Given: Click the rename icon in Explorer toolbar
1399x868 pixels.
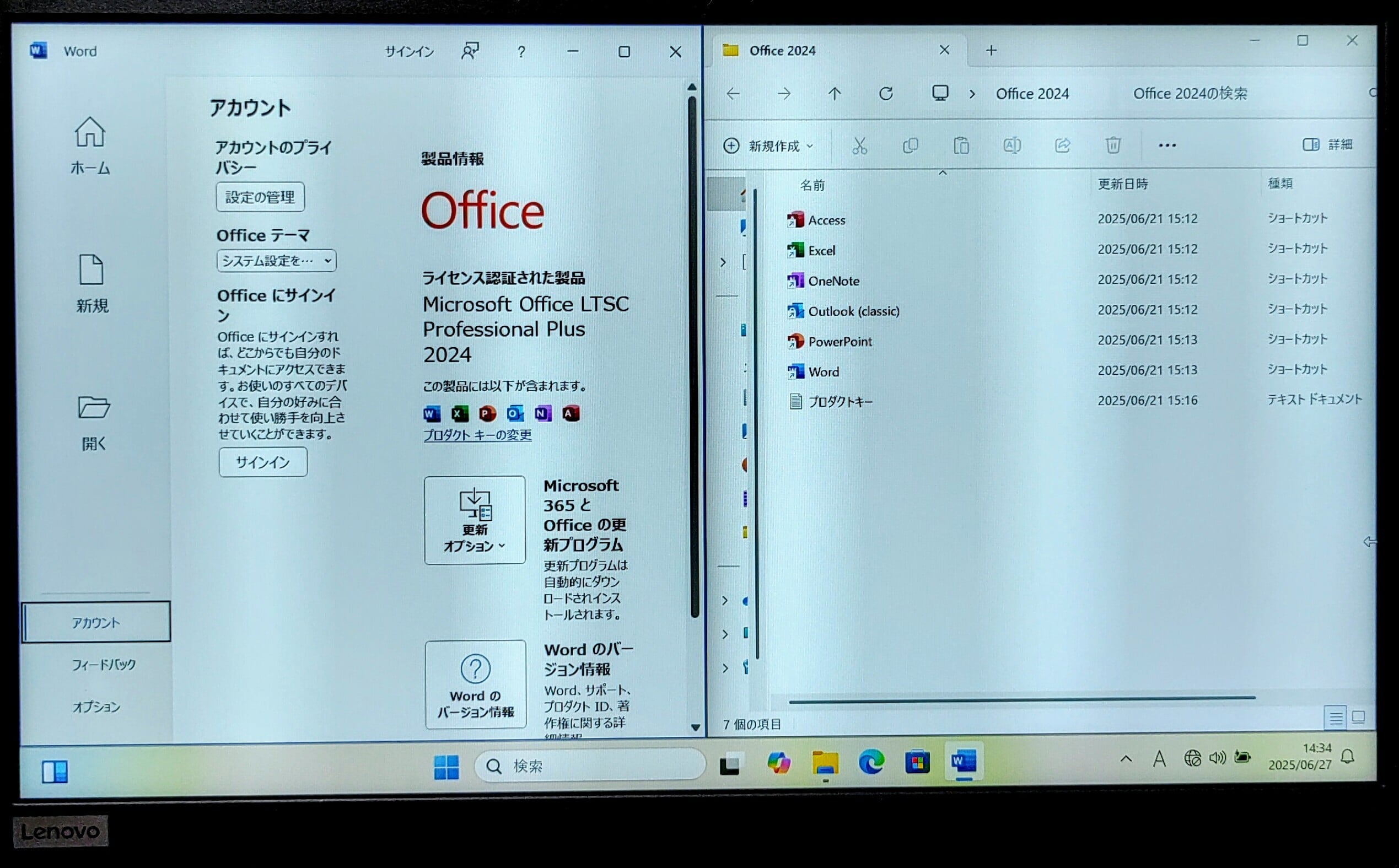Looking at the screenshot, I should click(1011, 146).
